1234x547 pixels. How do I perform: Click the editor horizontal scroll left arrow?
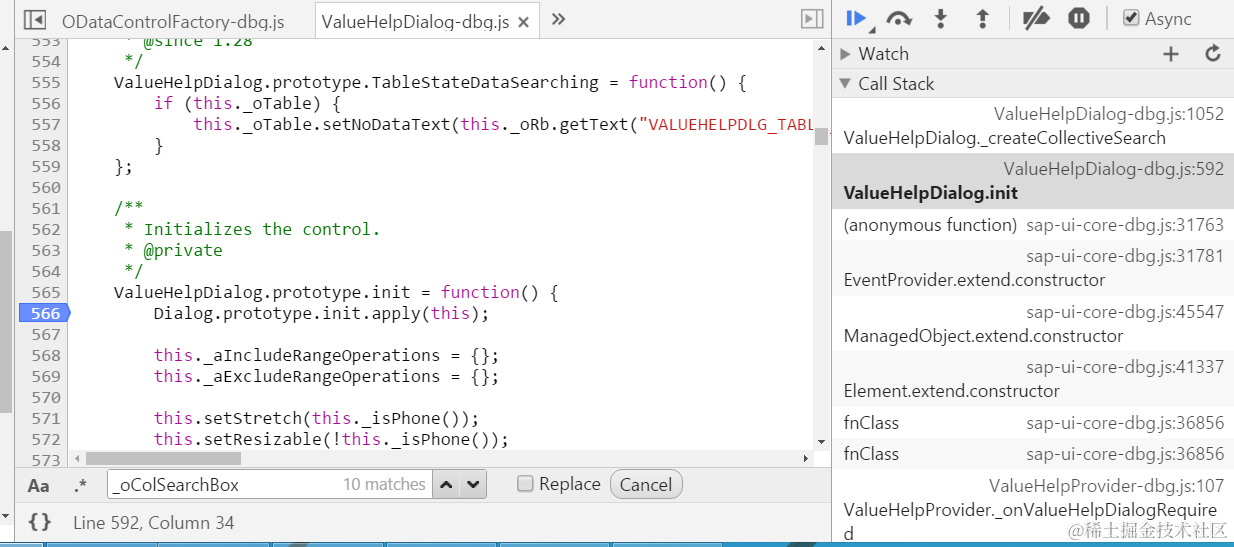[76, 458]
